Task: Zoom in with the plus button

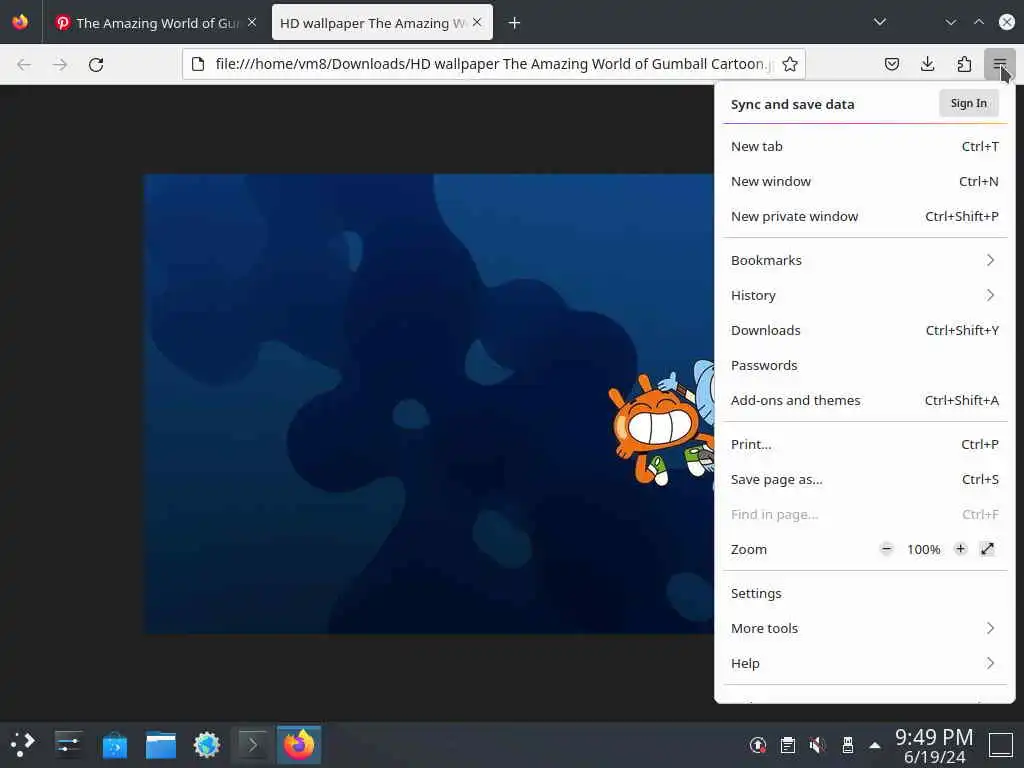Action: click(960, 549)
